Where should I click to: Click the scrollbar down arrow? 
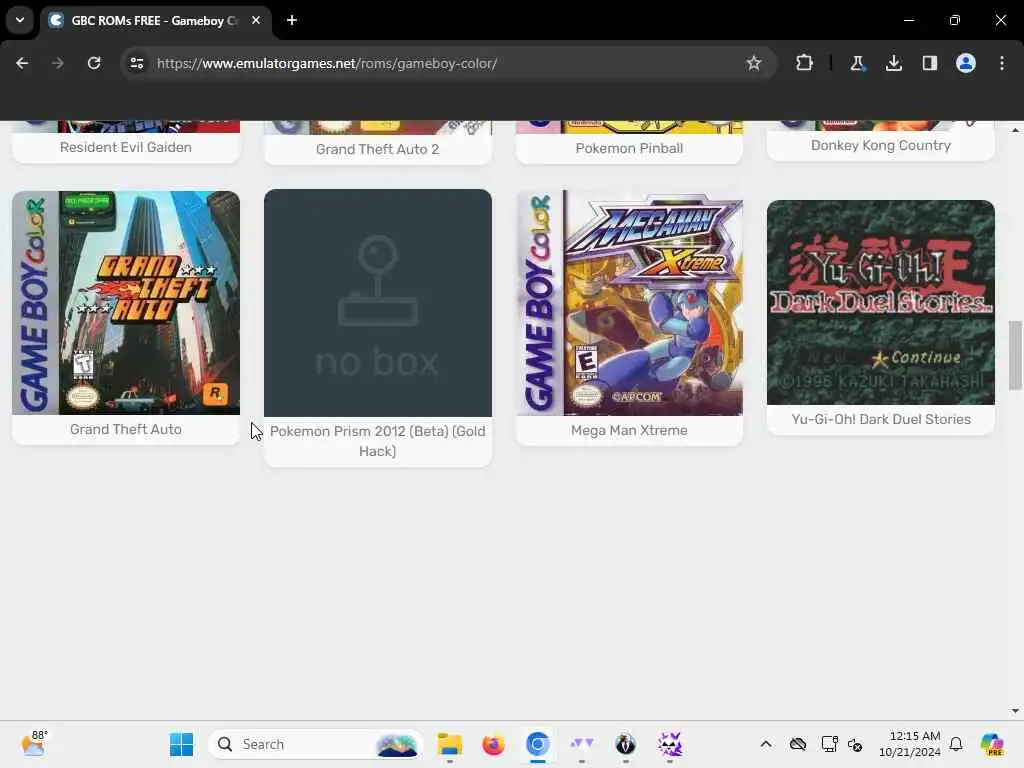(1015, 711)
